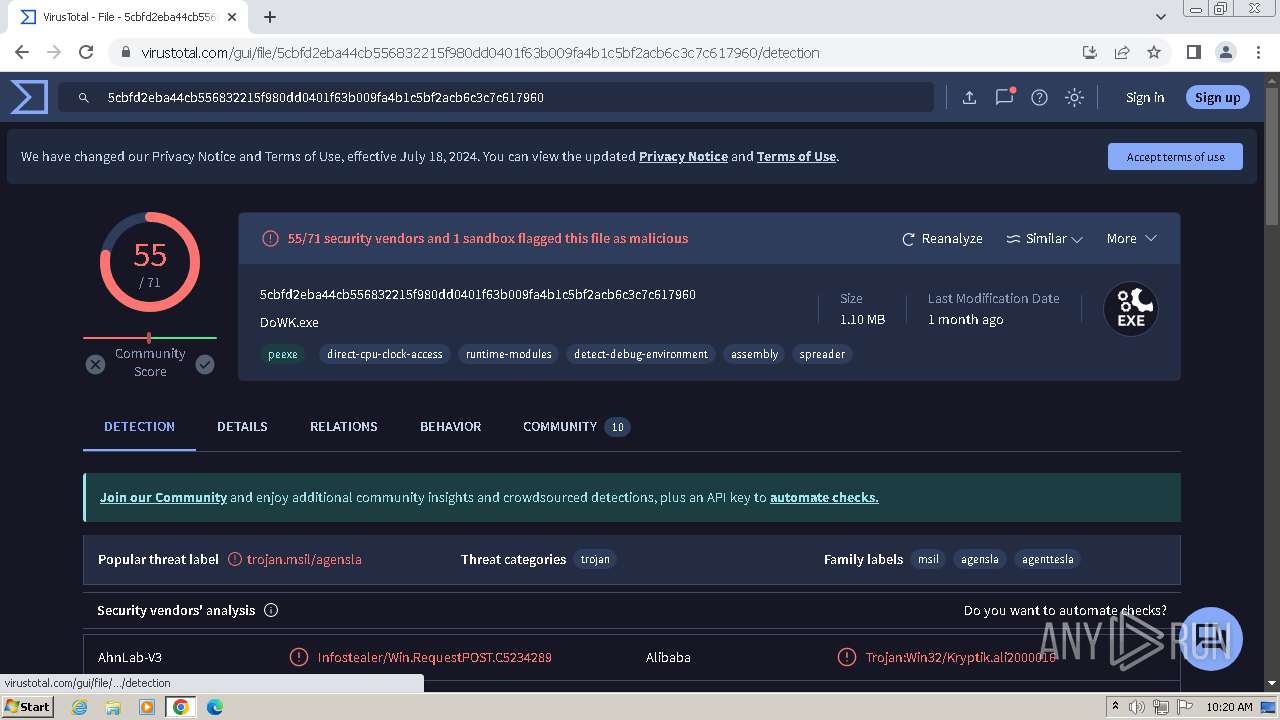Open the Privacy Notice link
This screenshot has height=720, width=1280.
point(683,156)
